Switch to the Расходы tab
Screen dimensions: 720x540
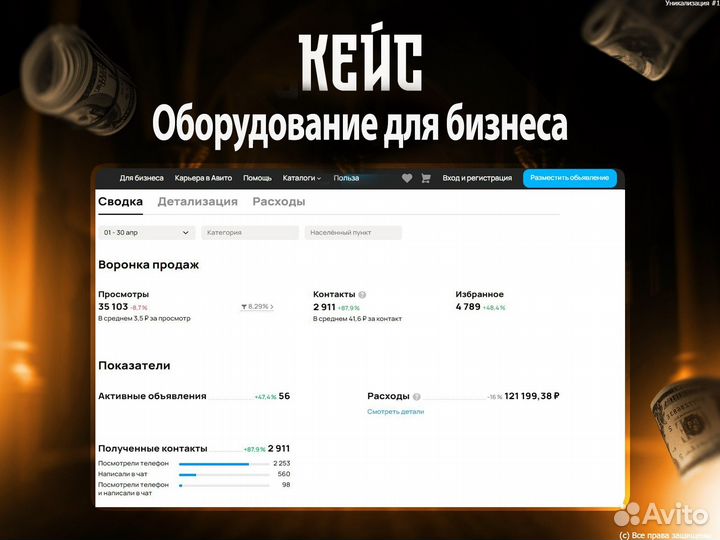279,202
